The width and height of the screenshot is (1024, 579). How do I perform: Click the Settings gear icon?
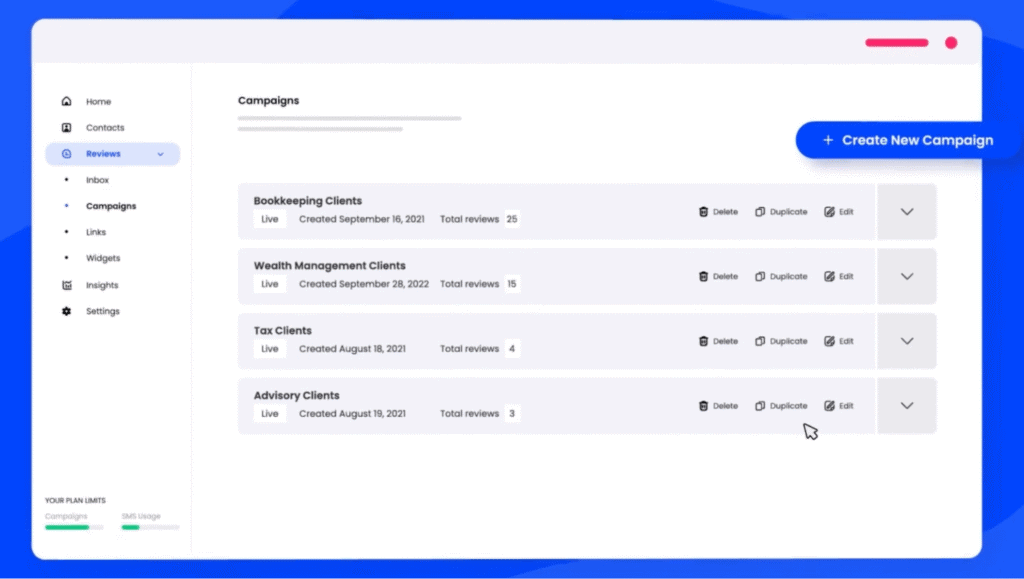pos(66,311)
